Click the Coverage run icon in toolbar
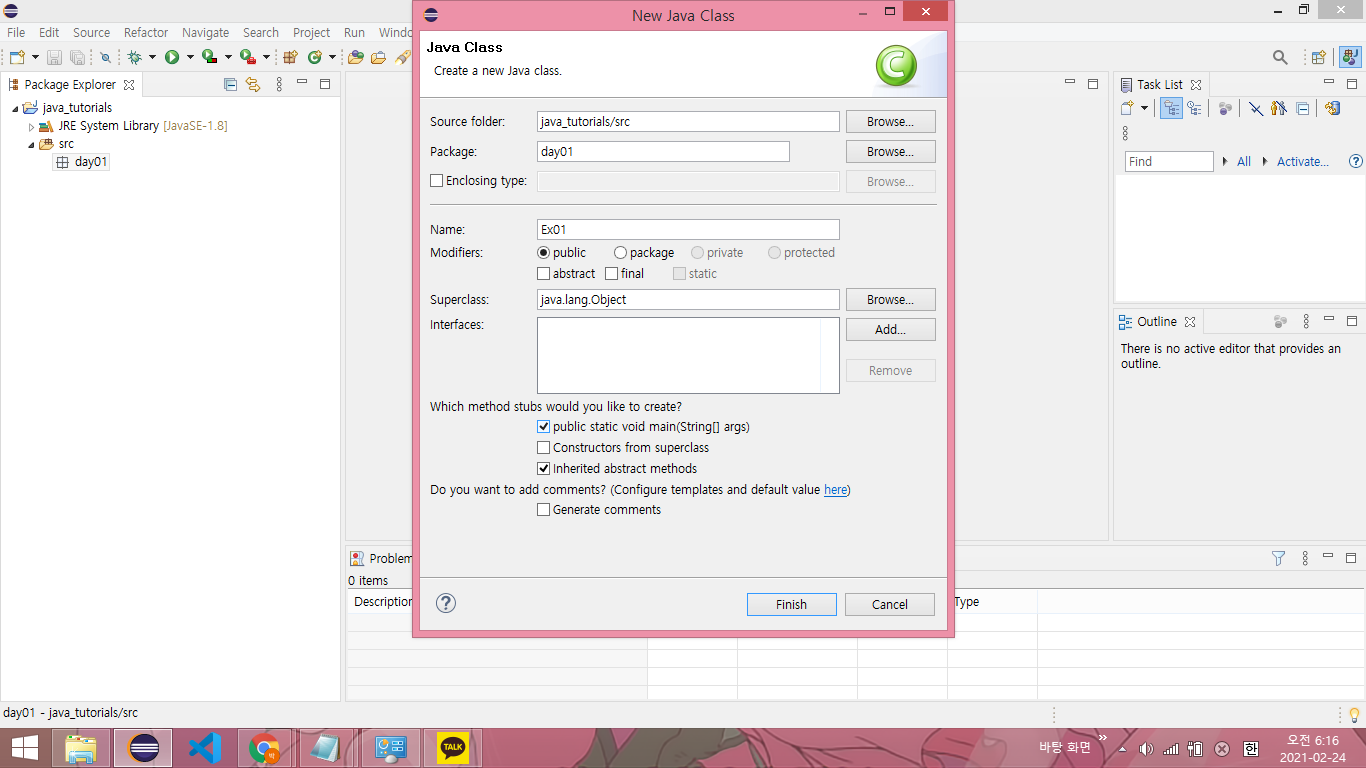Viewport: 1366px width, 768px height. tap(209, 57)
